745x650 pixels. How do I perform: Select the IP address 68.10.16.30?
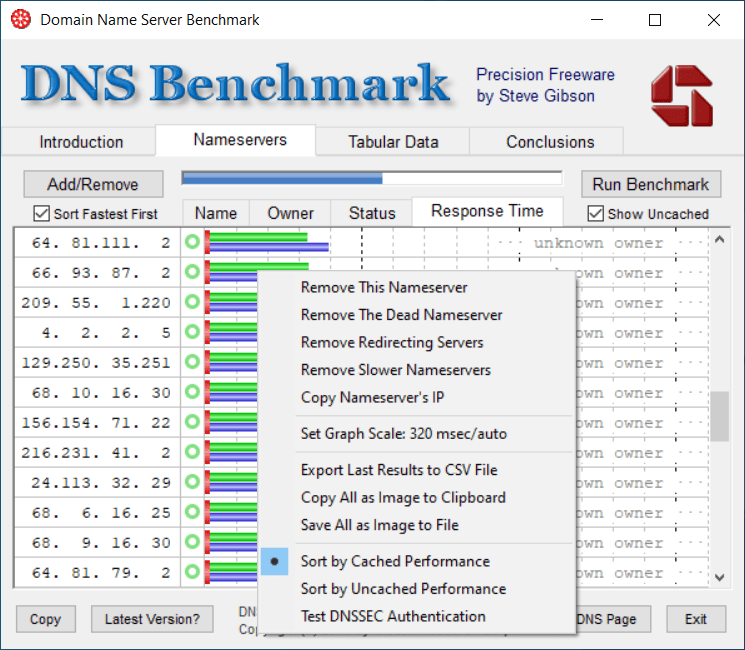(x=100, y=392)
